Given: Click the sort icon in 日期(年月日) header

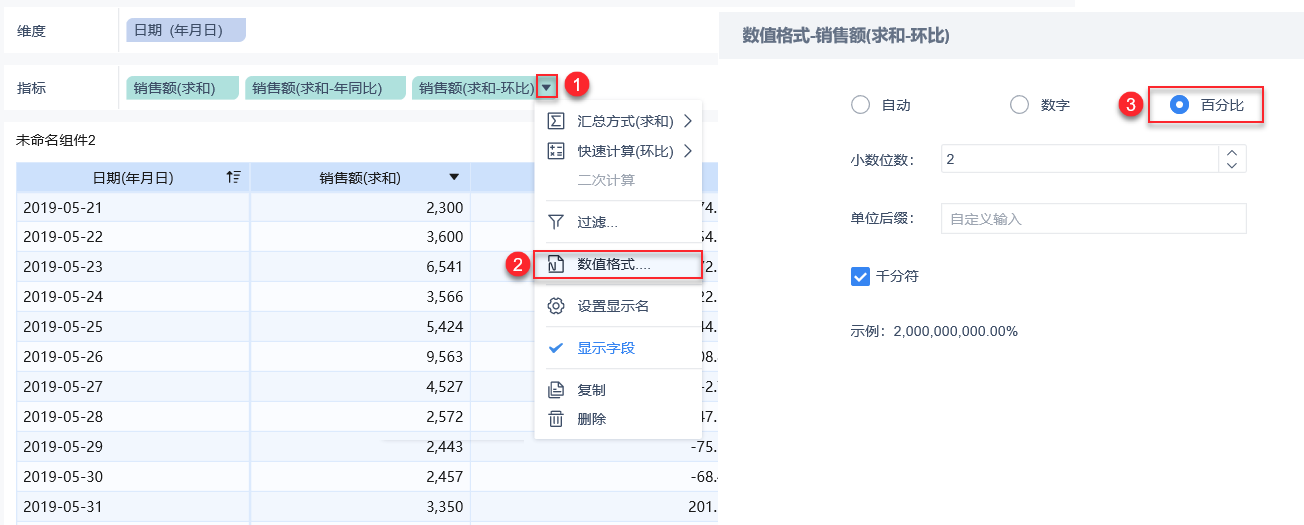Looking at the screenshot, I should click(x=233, y=178).
